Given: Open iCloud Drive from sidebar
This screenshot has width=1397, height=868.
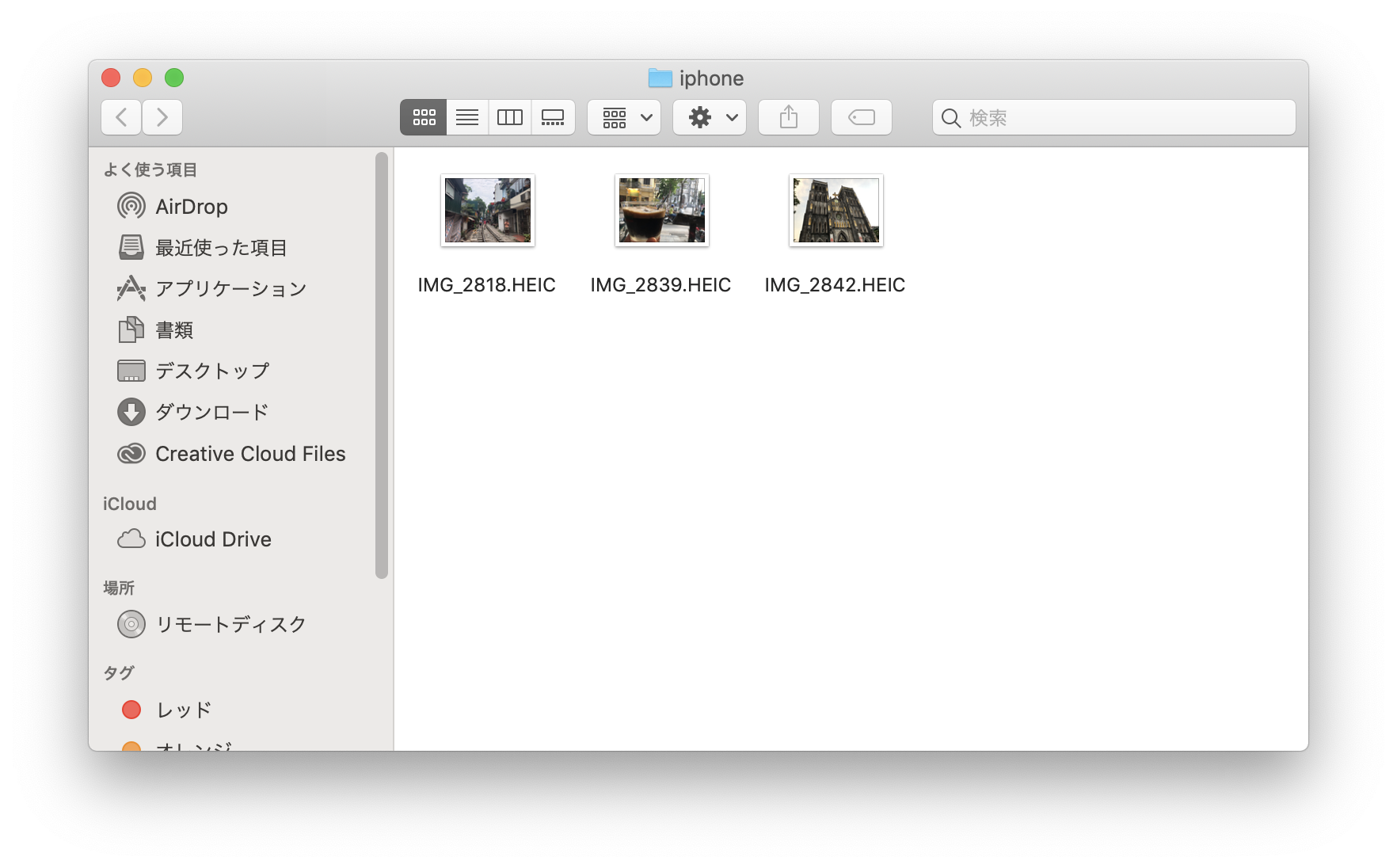Looking at the screenshot, I should coord(213,539).
